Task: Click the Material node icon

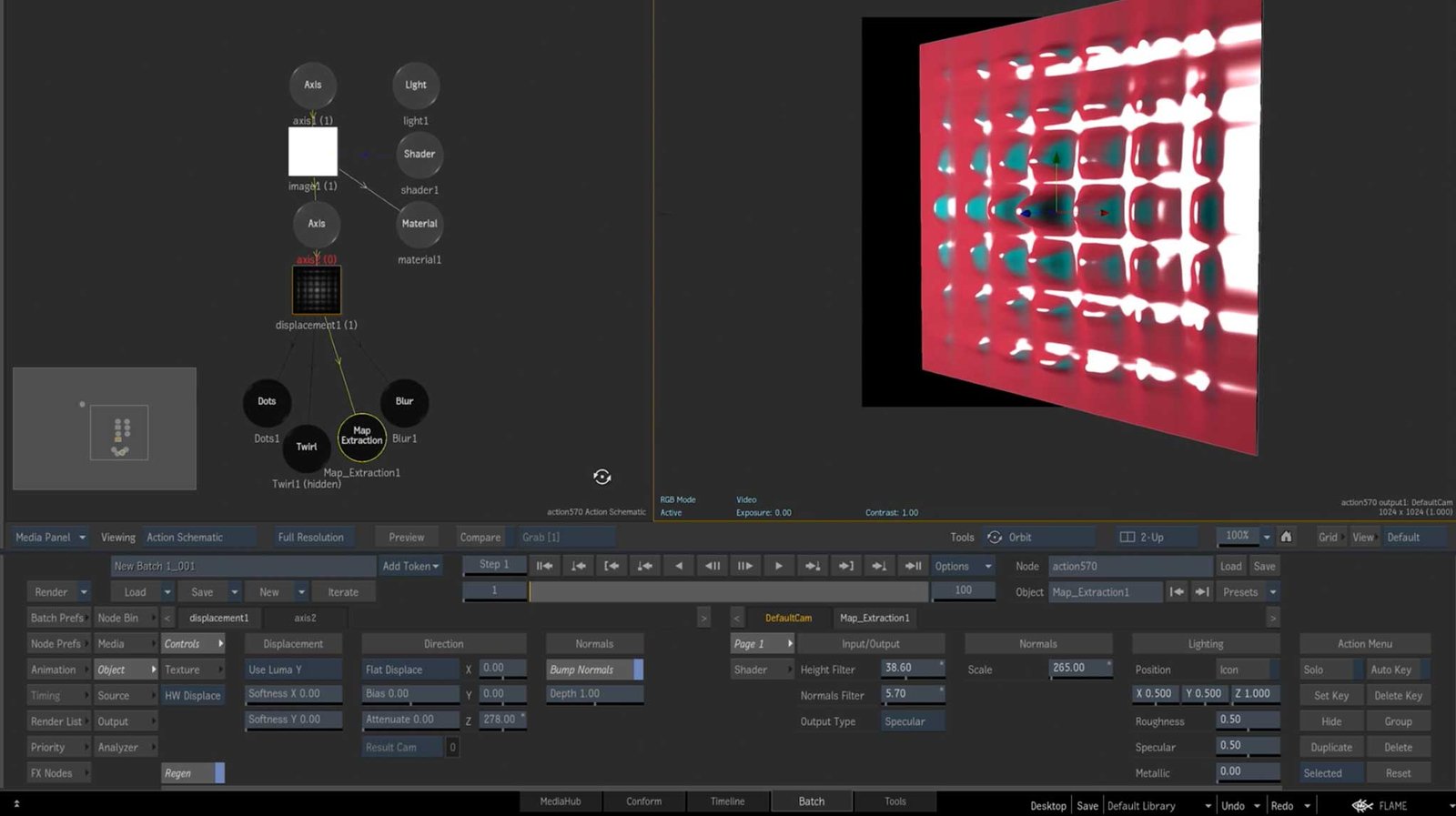Action: click(x=419, y=224)
